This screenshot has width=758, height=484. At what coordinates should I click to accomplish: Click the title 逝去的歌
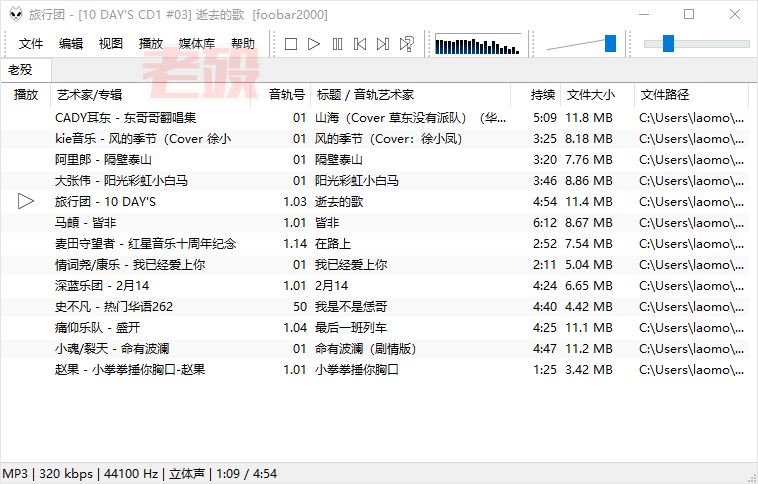339,202
